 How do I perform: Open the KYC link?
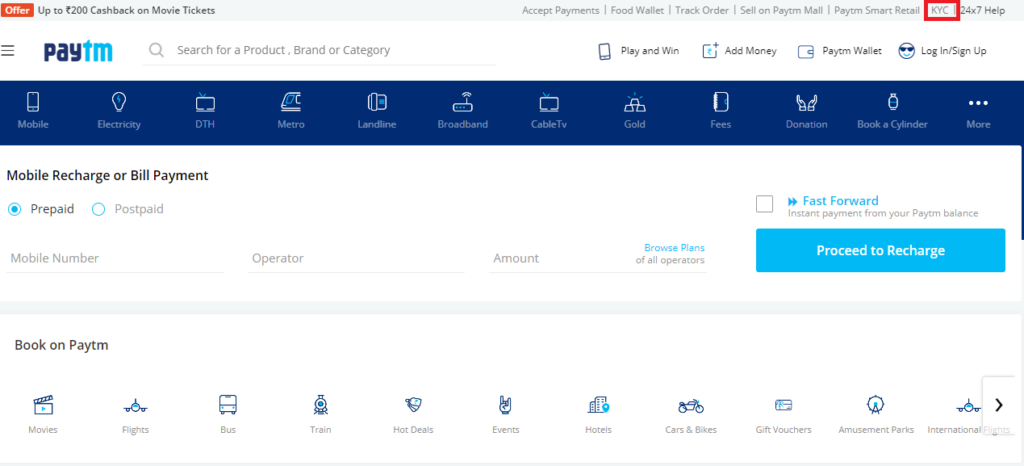point(940,10)
